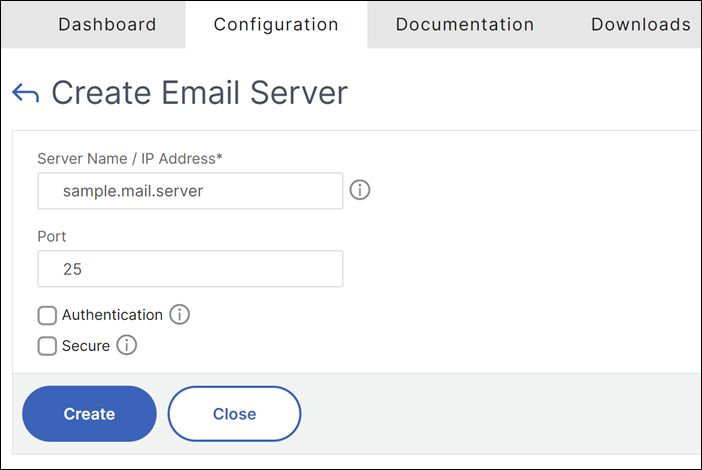
Task: Click the Port label
Action: tap(51, 236)
